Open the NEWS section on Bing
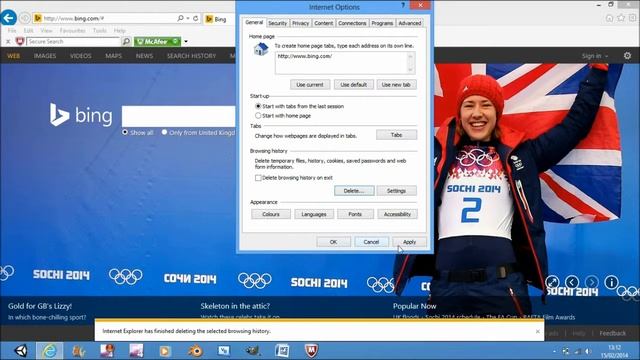The height and width of the screenshot is (360, 640). (144, 56)
